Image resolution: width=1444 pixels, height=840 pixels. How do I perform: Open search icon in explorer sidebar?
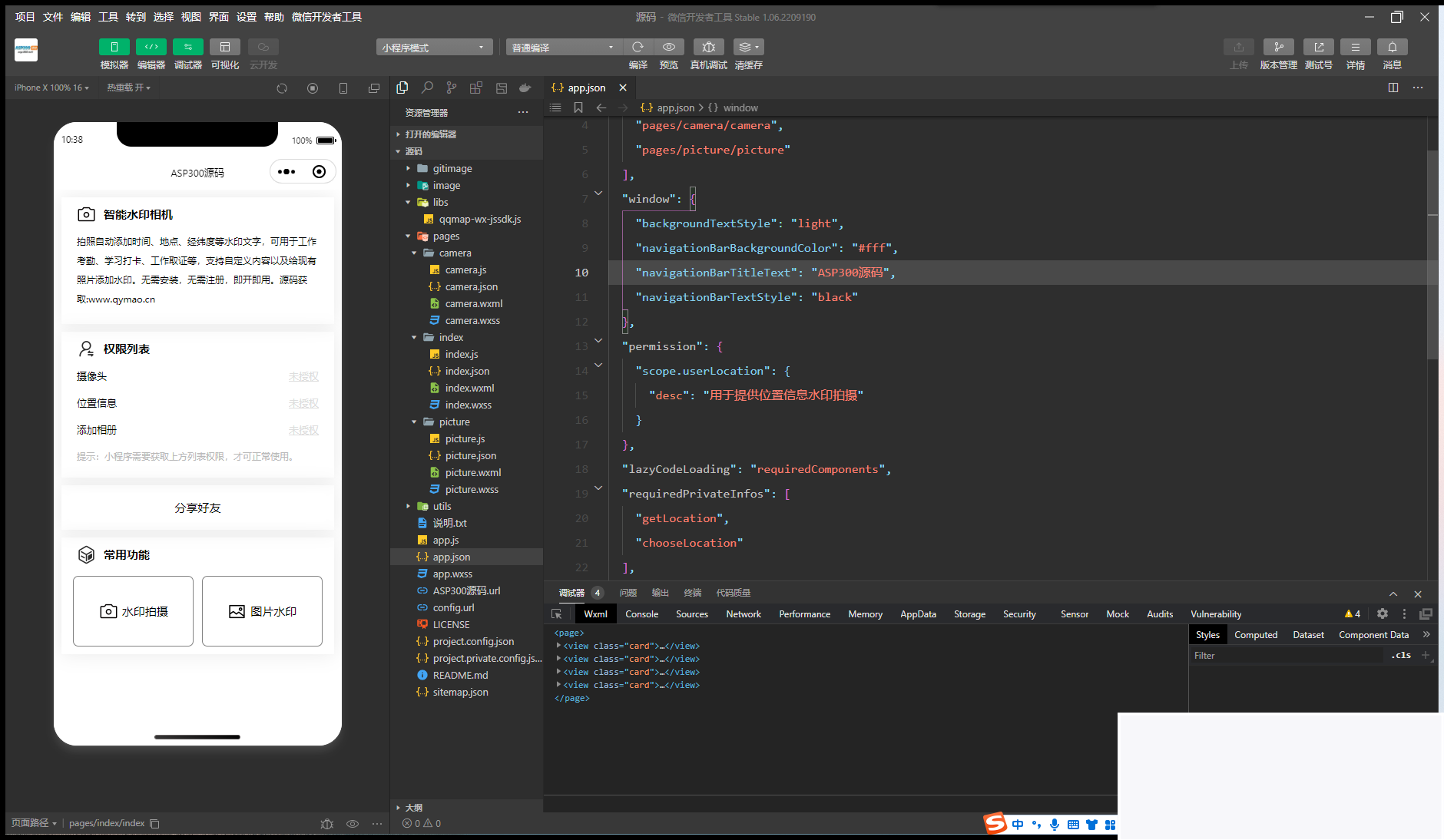pos(427,88)
